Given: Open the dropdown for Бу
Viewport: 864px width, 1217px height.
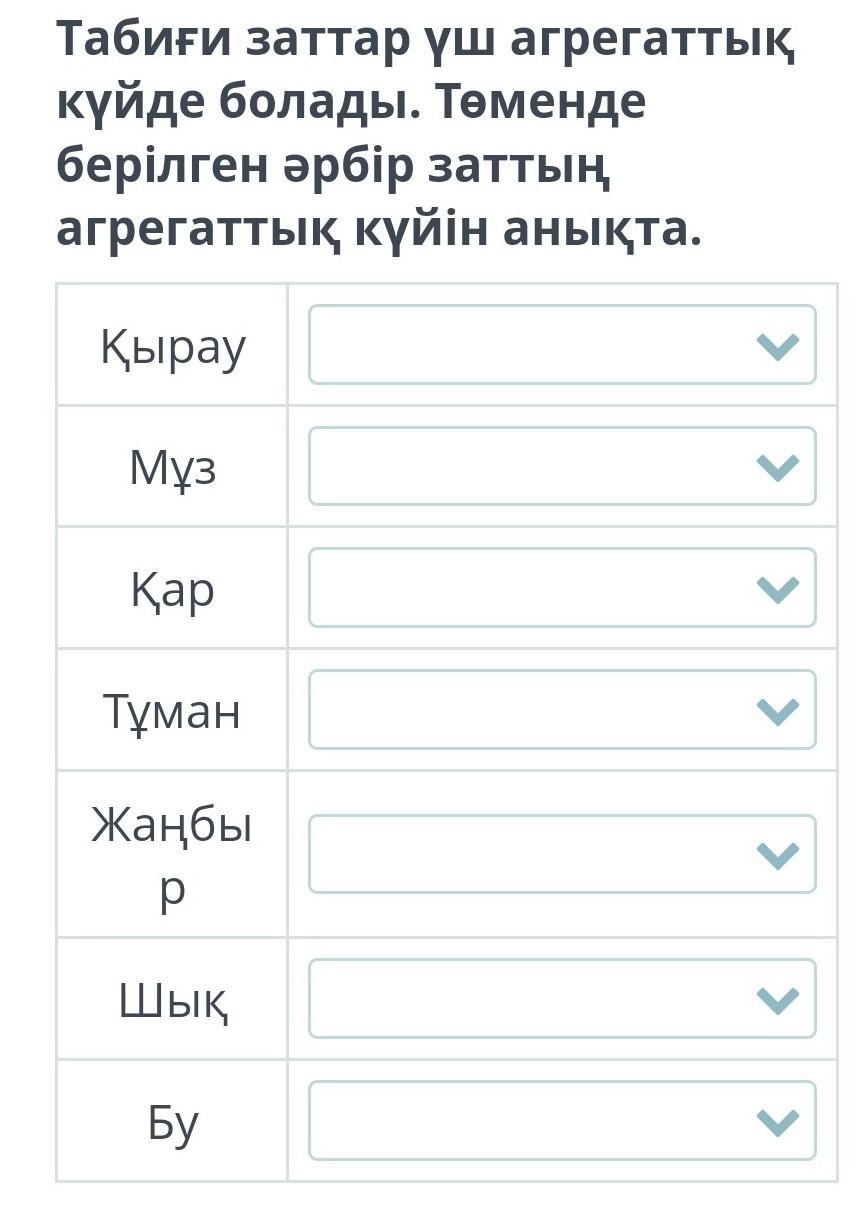Looking at the screenshot, I should point(562,1121).
